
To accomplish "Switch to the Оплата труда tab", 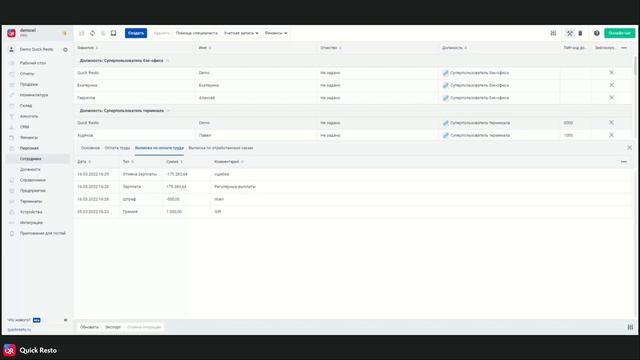I will click(x=117, y=148).
